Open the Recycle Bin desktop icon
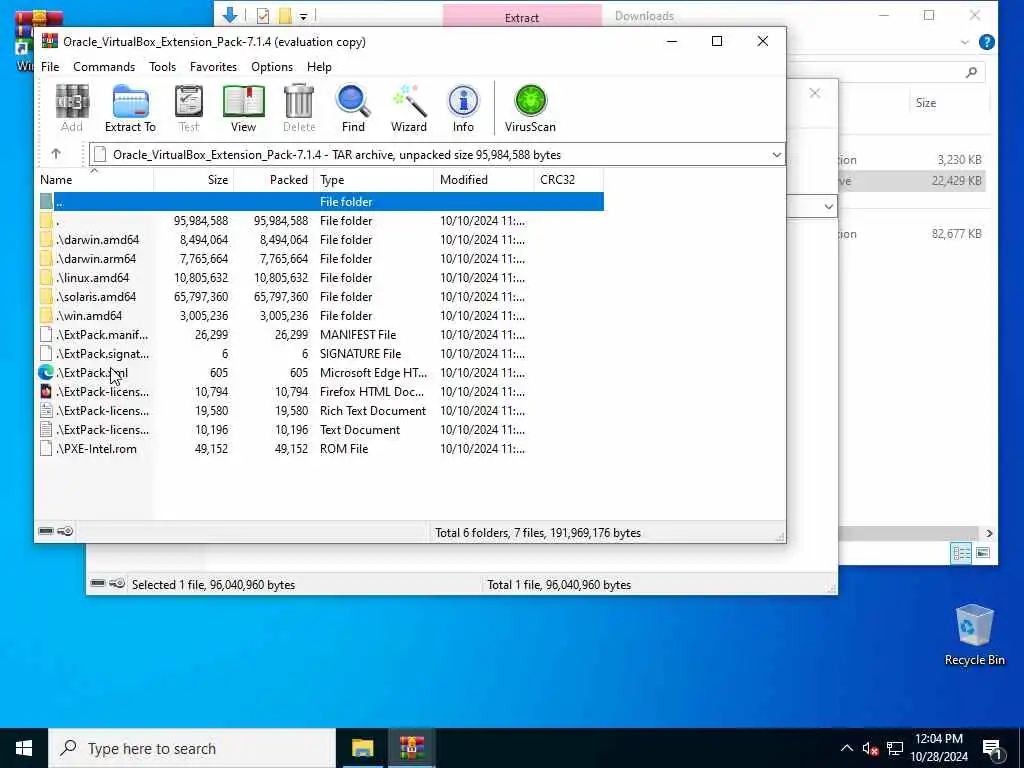 [974, 635]
